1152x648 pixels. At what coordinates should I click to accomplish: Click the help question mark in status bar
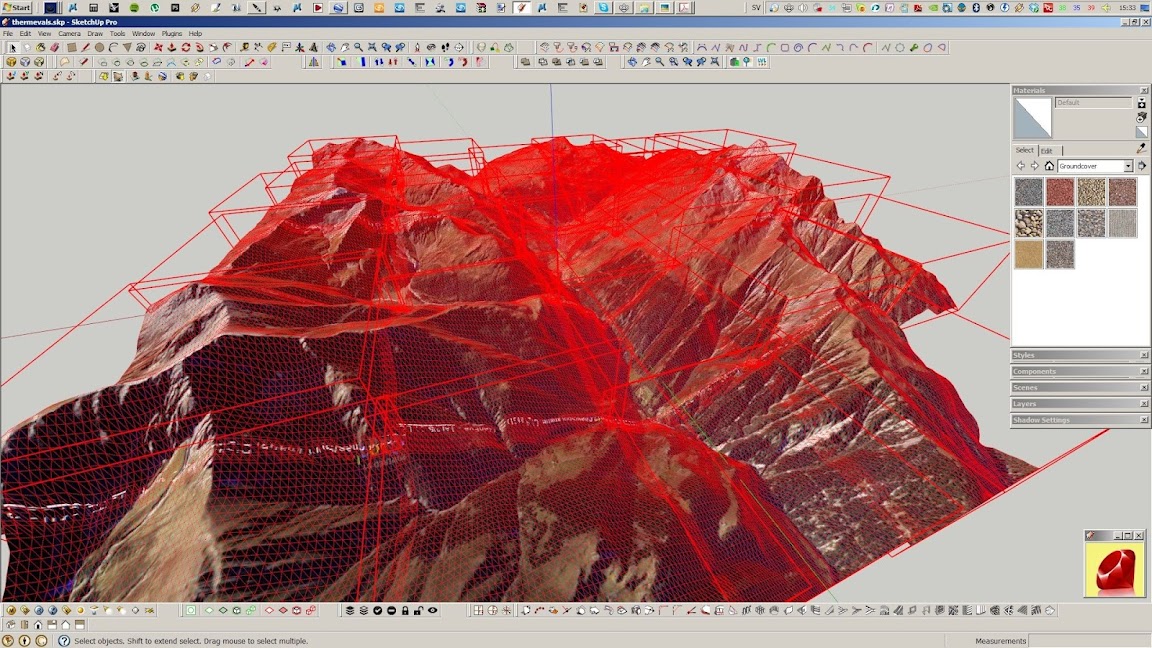tap(63, 641)
